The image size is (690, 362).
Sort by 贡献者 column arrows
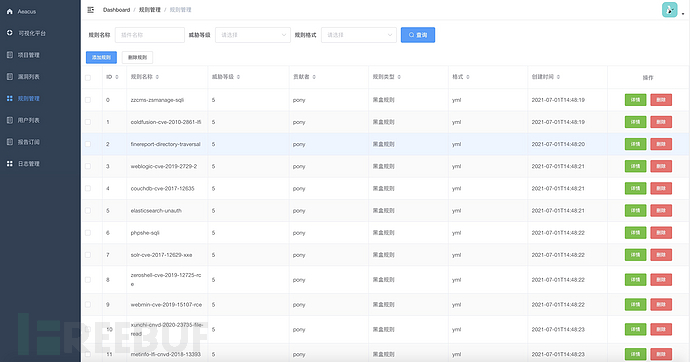click(314, 77)
